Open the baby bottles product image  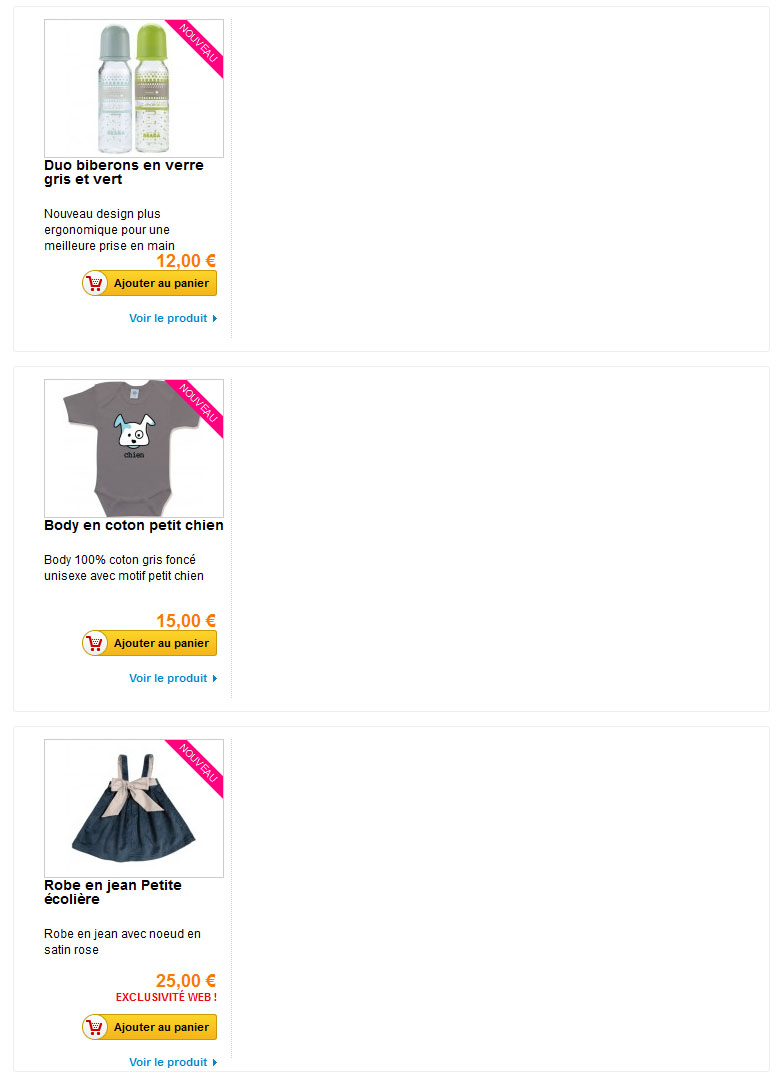pyautogui.click(x=134, y=88)
